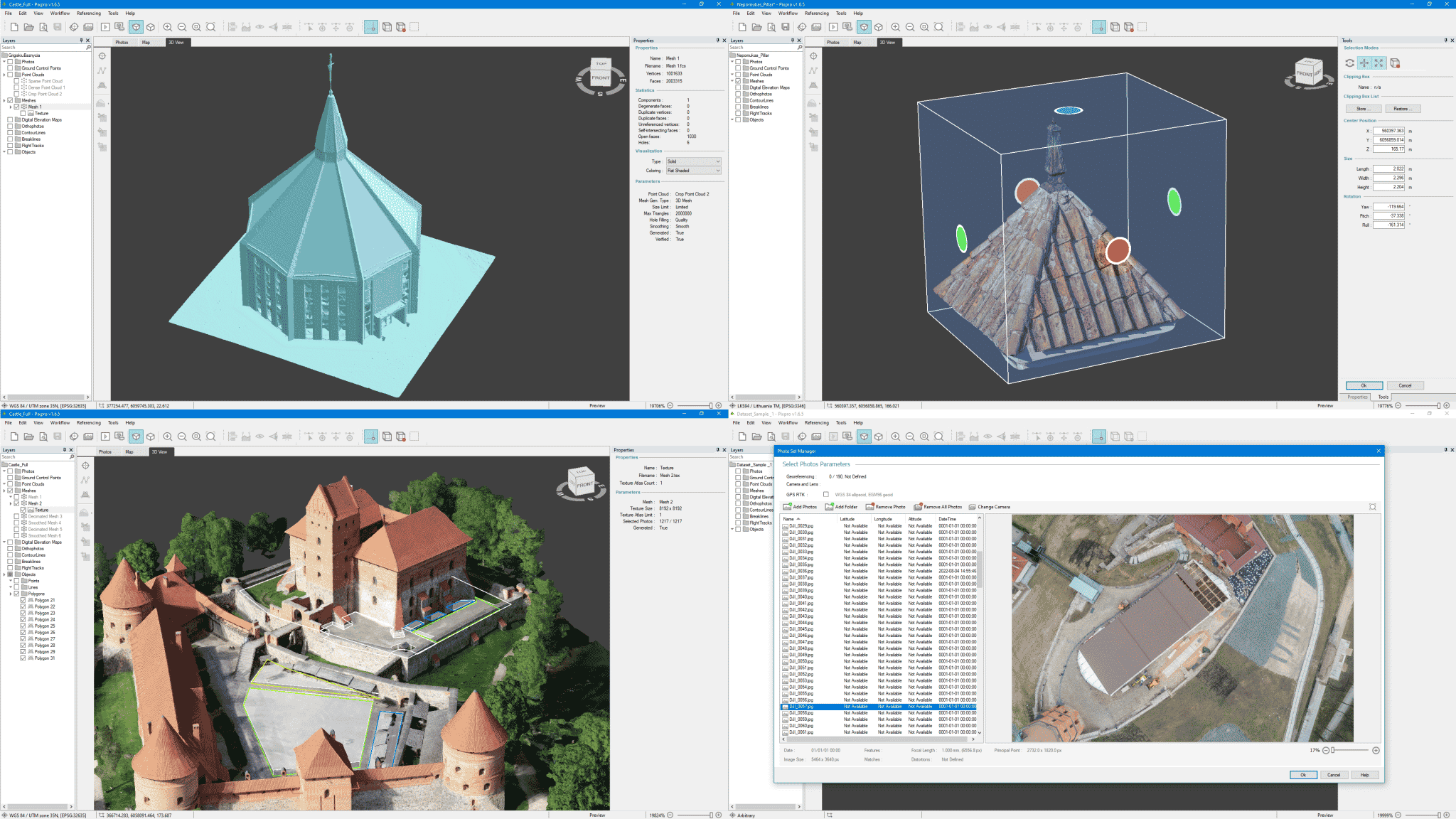This screenshot has height=819, width=1456.
Task: Click move selection mode icon in Tools panel
Action: (1364, 63)
